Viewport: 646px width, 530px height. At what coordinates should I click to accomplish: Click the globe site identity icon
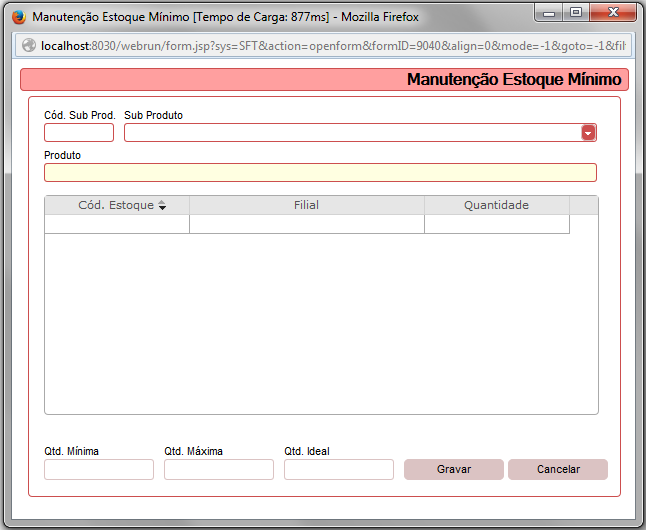pos(29,45)
